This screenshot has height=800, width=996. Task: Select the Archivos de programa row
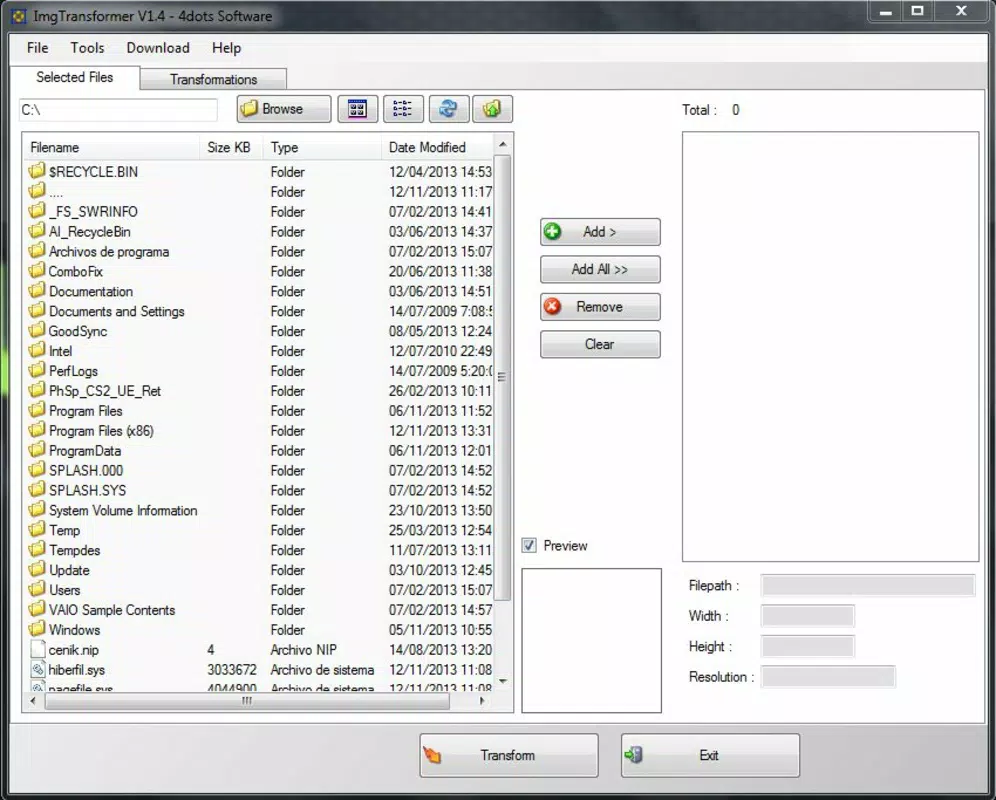pos(259,252)
